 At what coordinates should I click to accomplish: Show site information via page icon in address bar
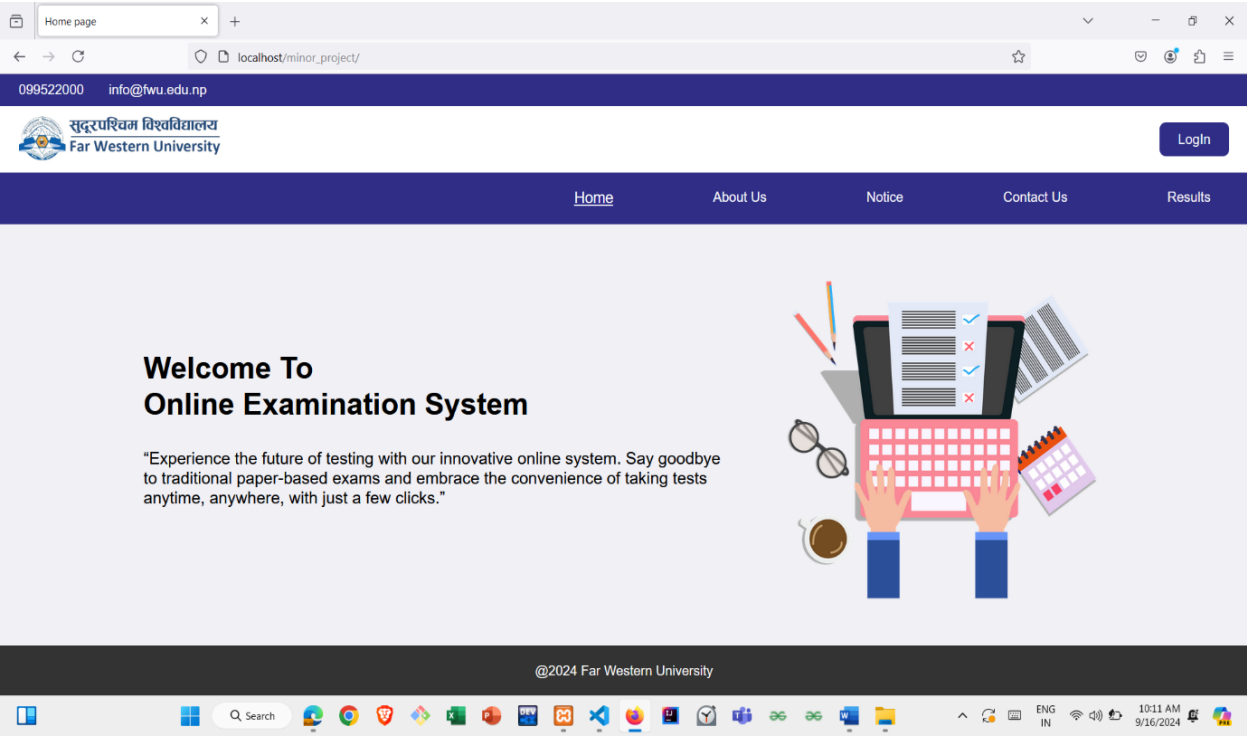(223, 57)
